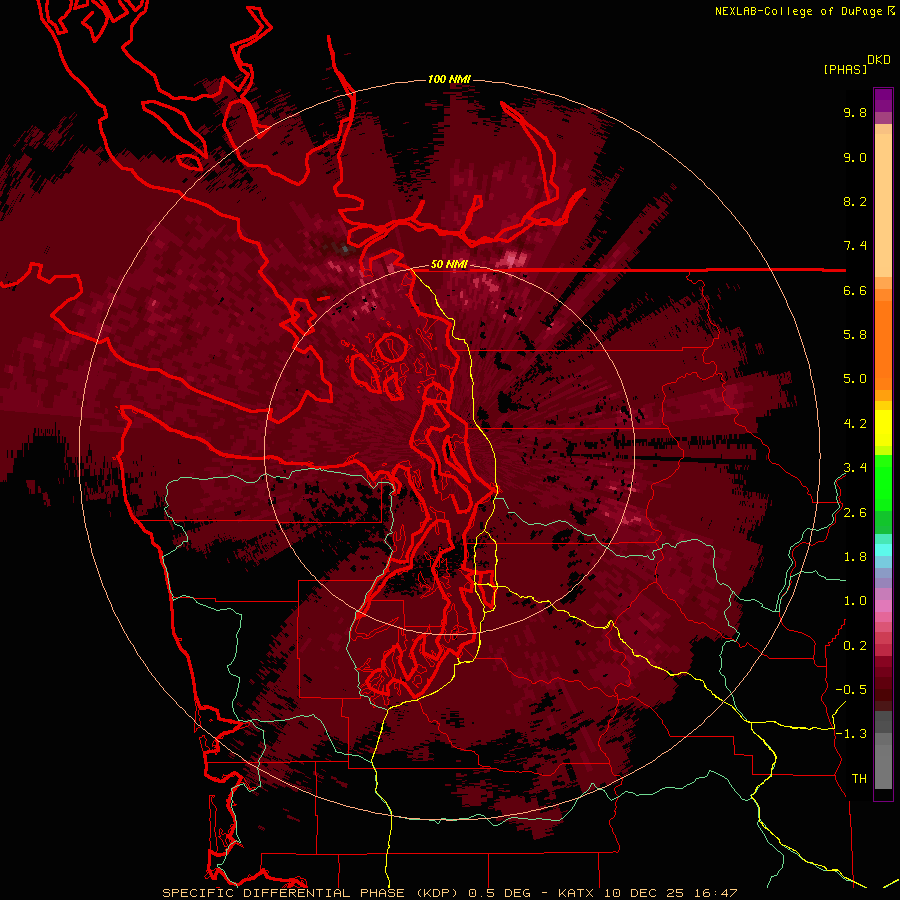The height and width of the screenshot is (900, 900).
Task: Click the purple top segment of color bar
Action: [883, 100]
